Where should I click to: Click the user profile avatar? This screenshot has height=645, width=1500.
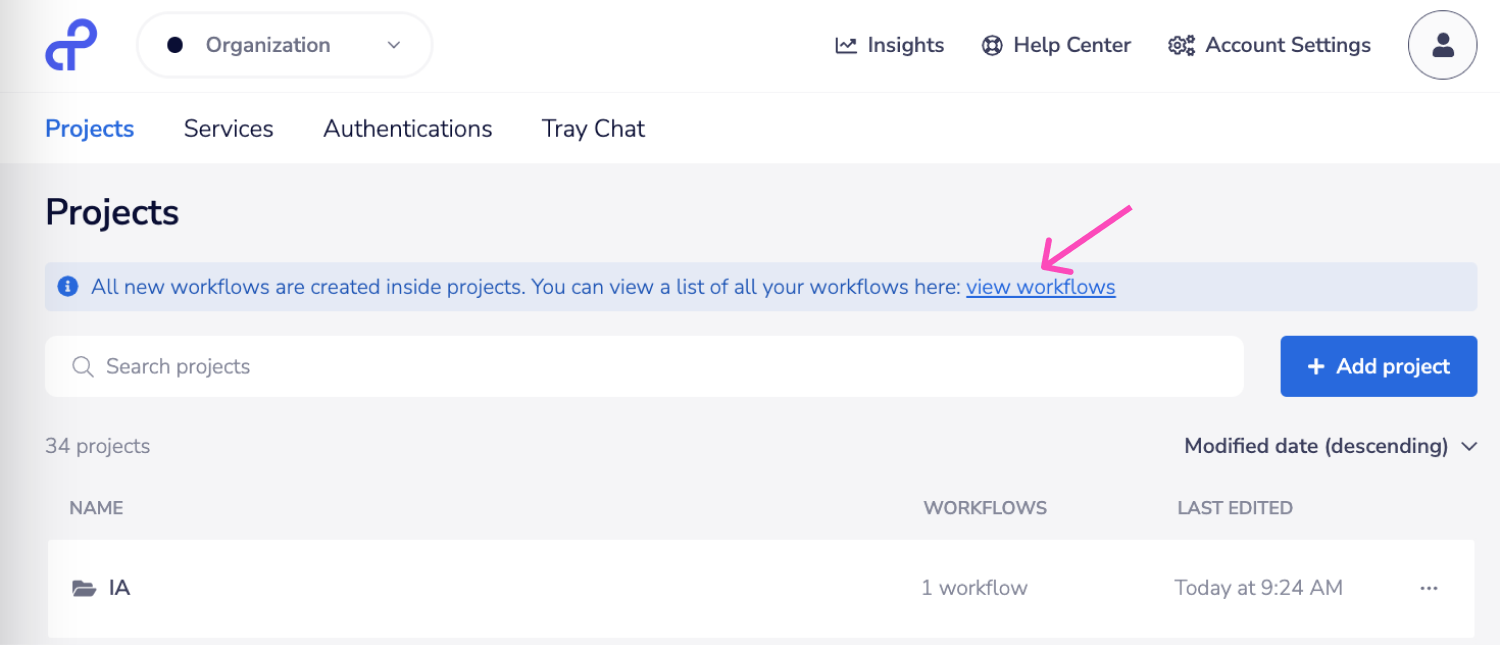pos(1442,45)
